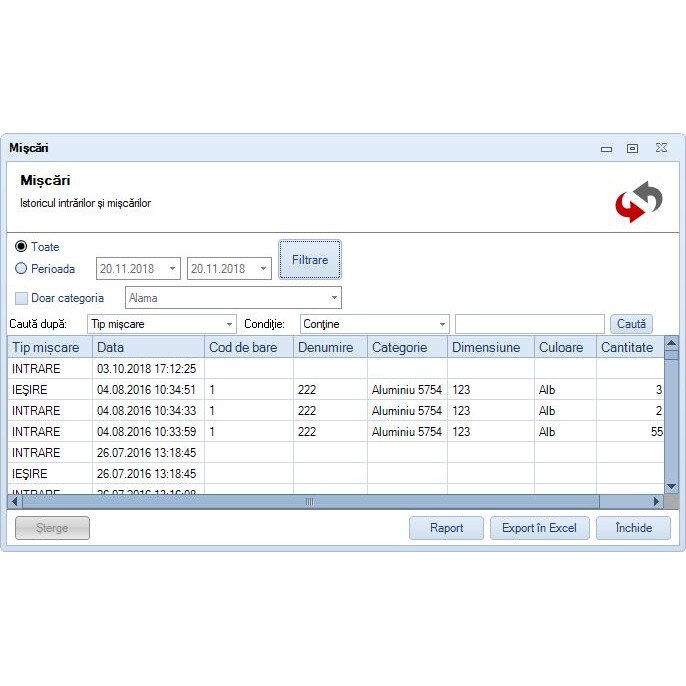This screenshot has width=686, height=686.
Task: Expand the Tip mișcare search field dropdown
Action: point(229,324)
